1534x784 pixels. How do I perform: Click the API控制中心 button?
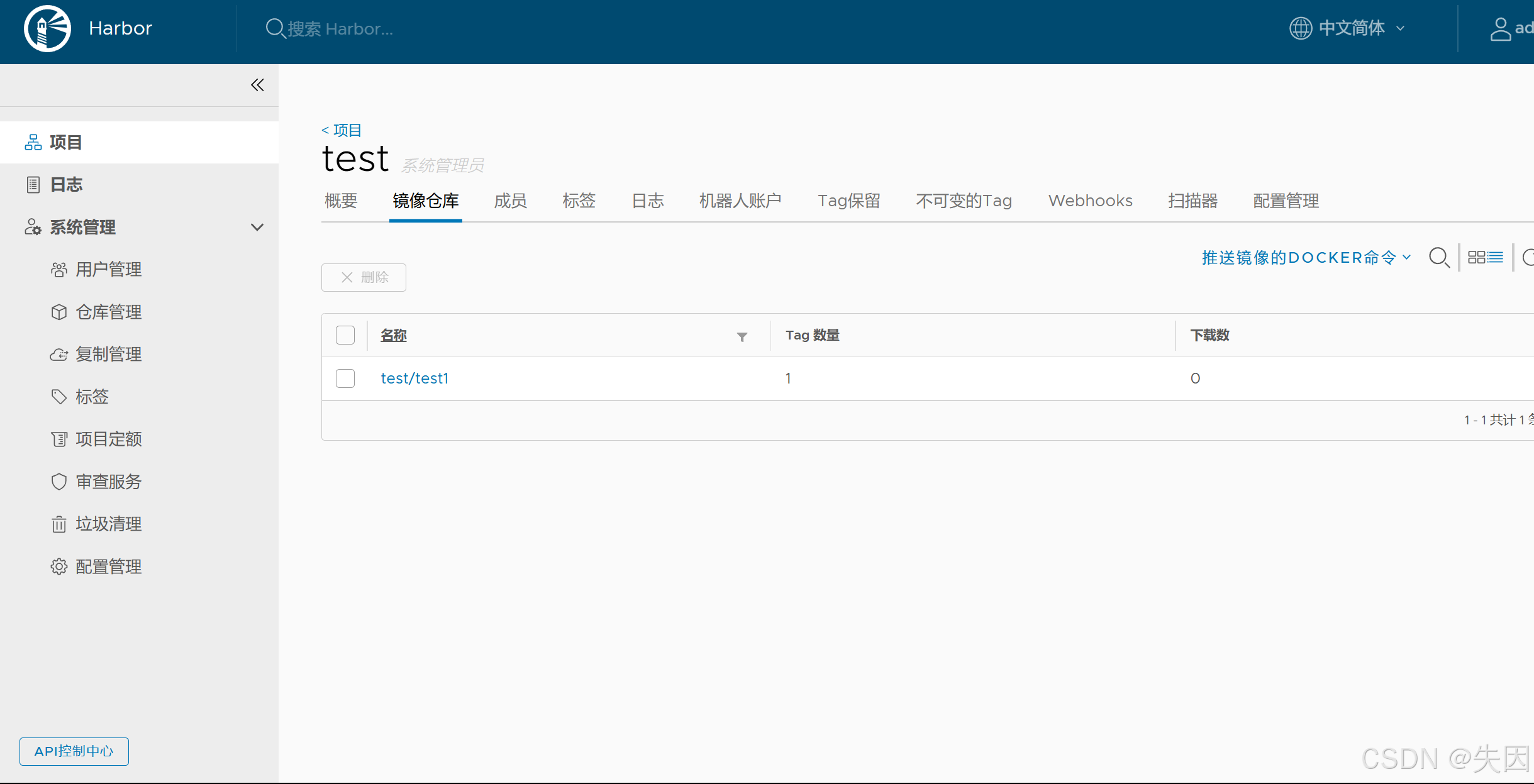point(74,751)
